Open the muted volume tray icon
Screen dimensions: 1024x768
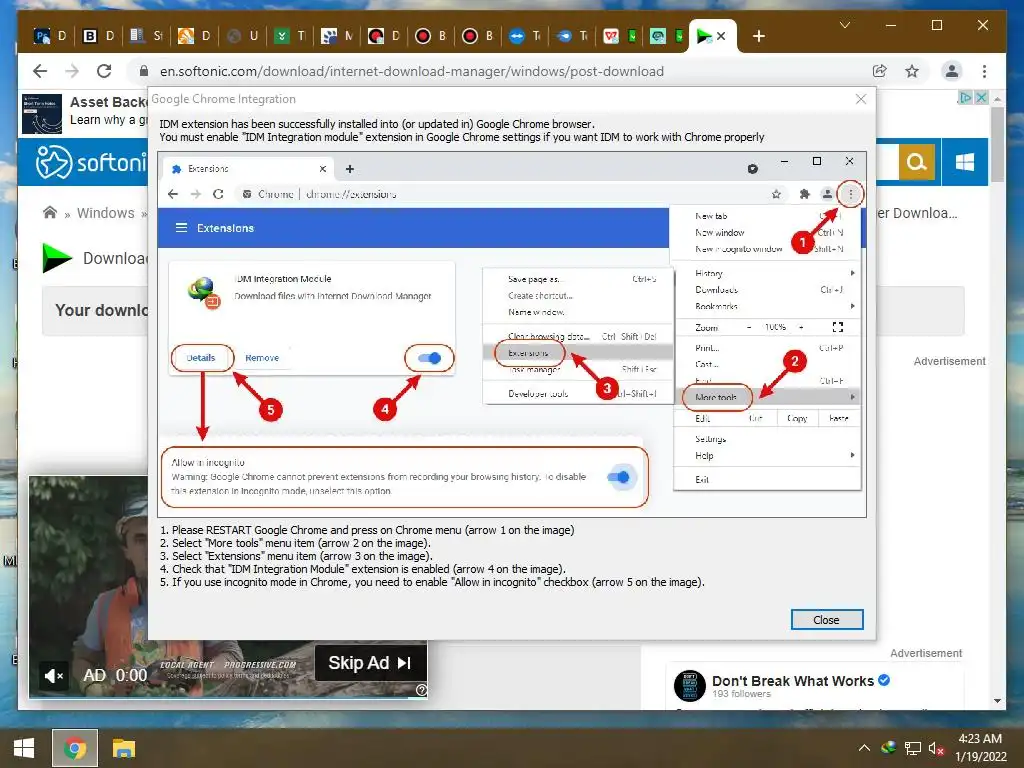pos(936,748)
